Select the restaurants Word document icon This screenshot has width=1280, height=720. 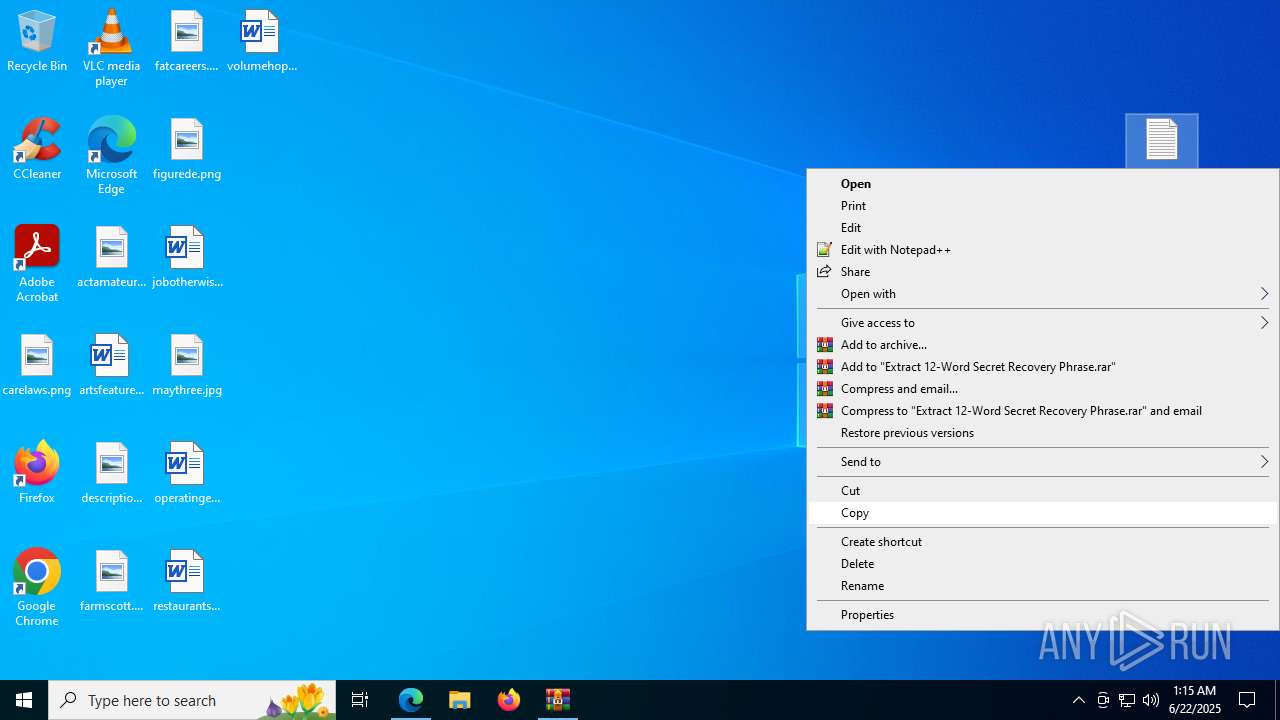pos(187,582)
